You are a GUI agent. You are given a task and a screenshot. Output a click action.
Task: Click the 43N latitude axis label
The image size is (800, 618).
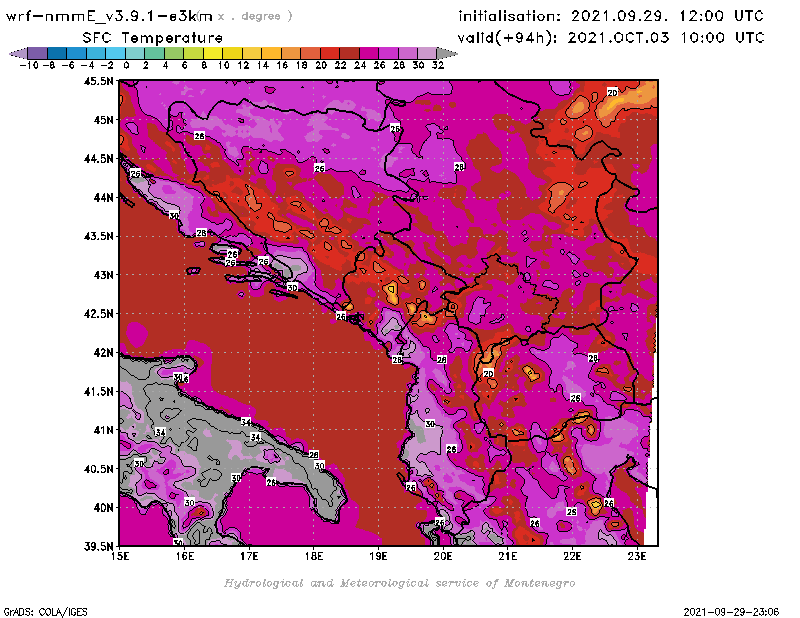click(103, 275)
